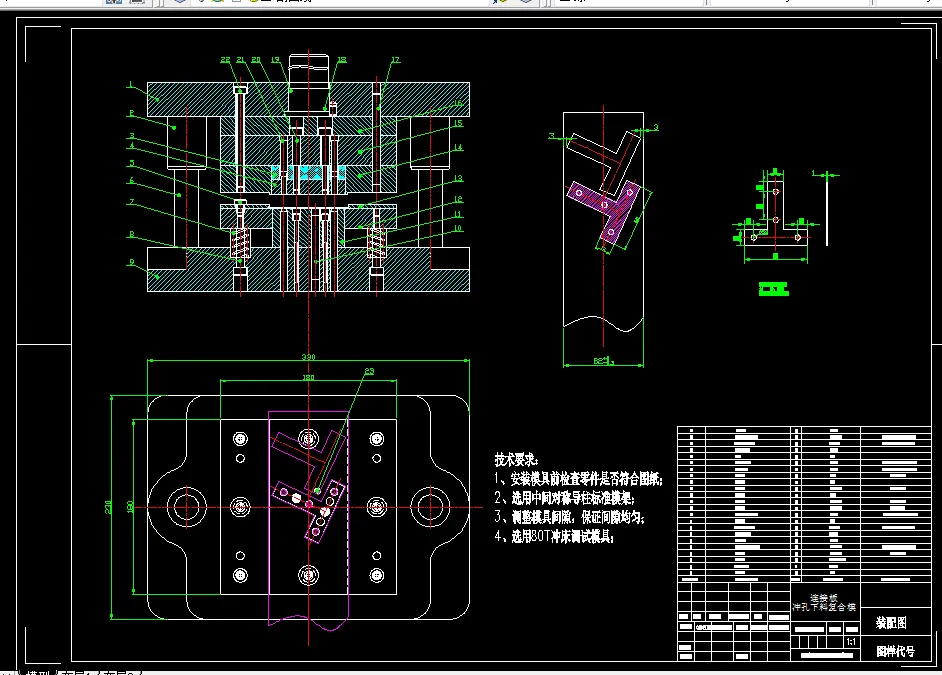Select the 冲孔下料复合模 title text
The height and width of the screenshot is (675, 942).
(x=824, y=607)
